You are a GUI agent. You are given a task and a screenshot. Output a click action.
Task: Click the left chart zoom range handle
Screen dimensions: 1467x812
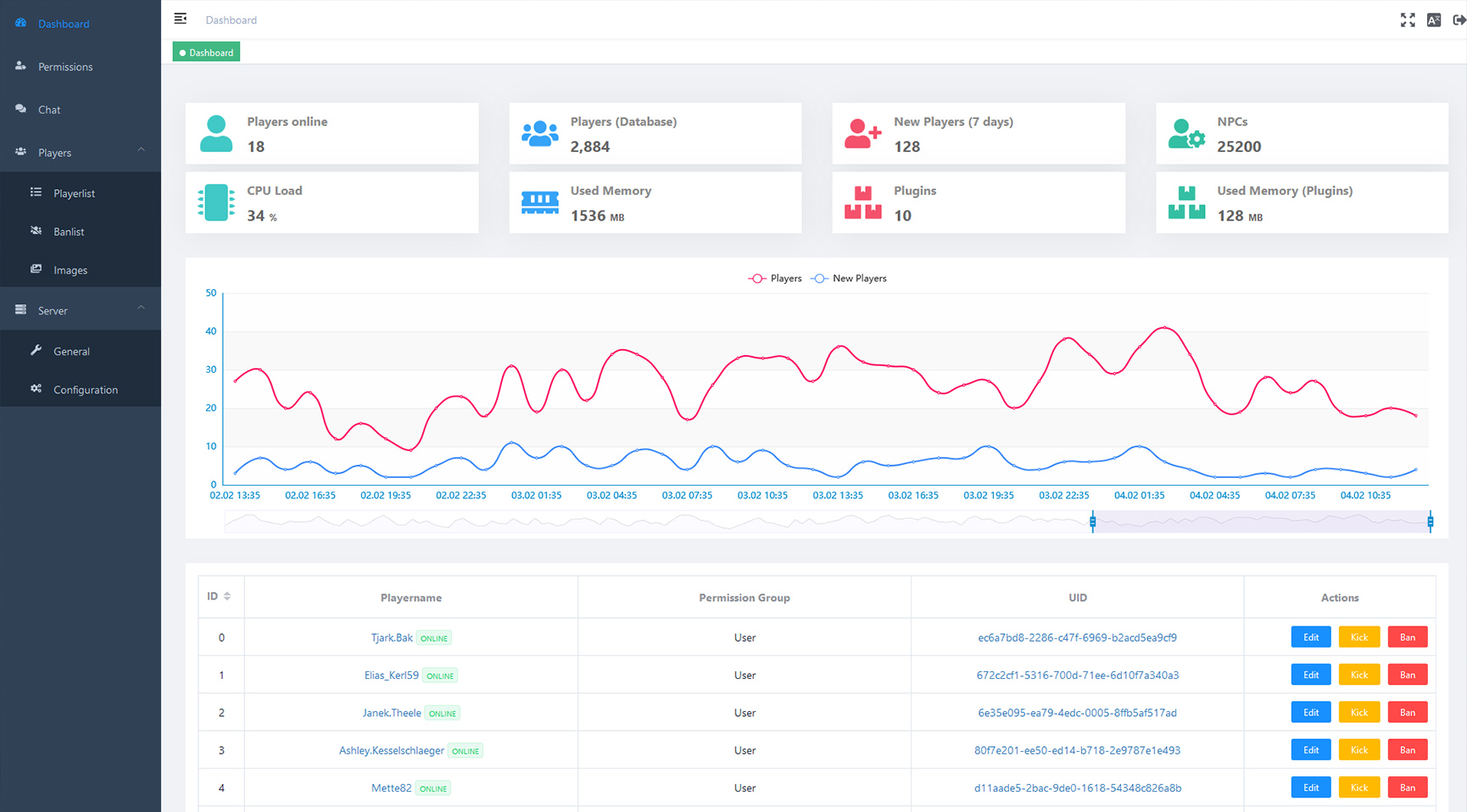[1092, 522]
